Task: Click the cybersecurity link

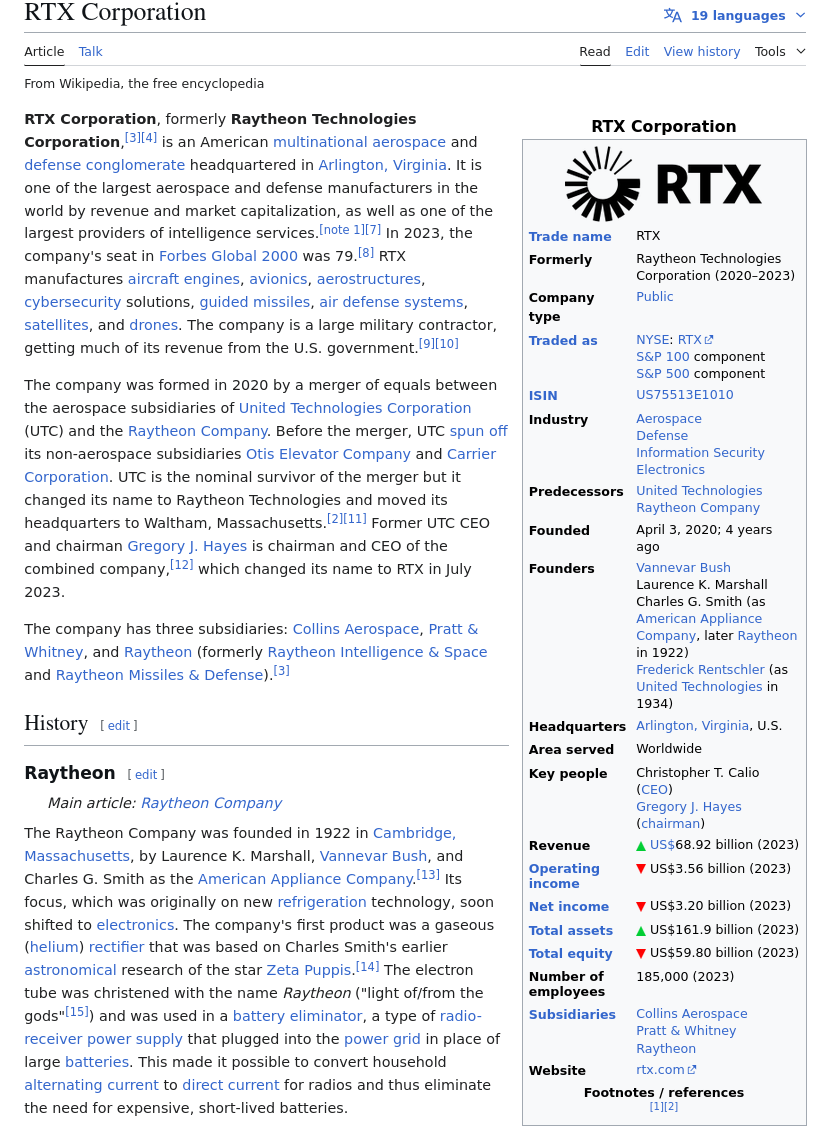Action: point(72,302)
